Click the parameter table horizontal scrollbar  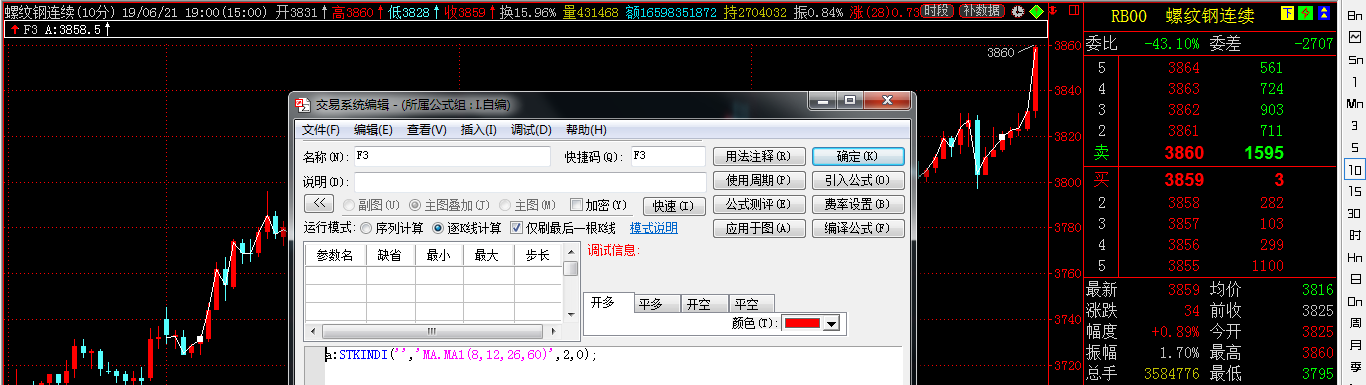pyautogui.click(x=432, y=332)
